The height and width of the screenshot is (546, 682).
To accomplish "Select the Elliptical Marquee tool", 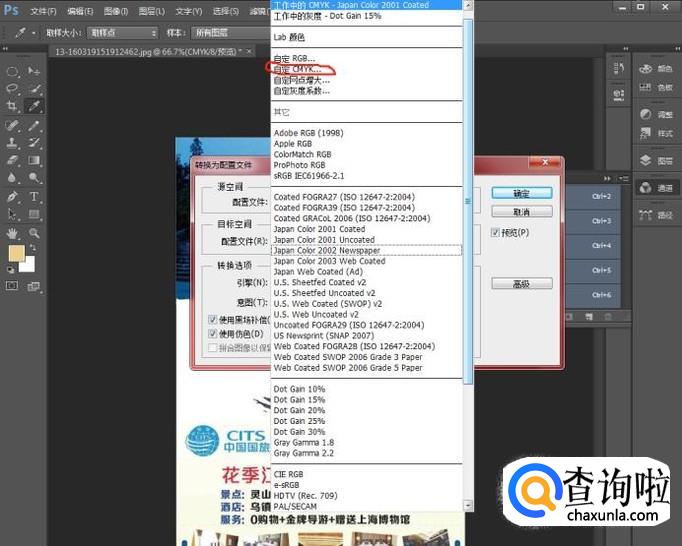I will point(12,71).
